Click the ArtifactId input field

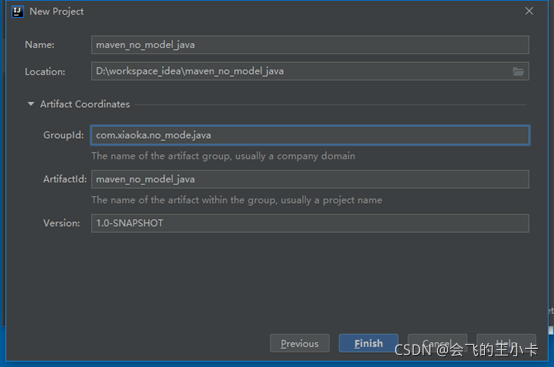click(310, 179)
